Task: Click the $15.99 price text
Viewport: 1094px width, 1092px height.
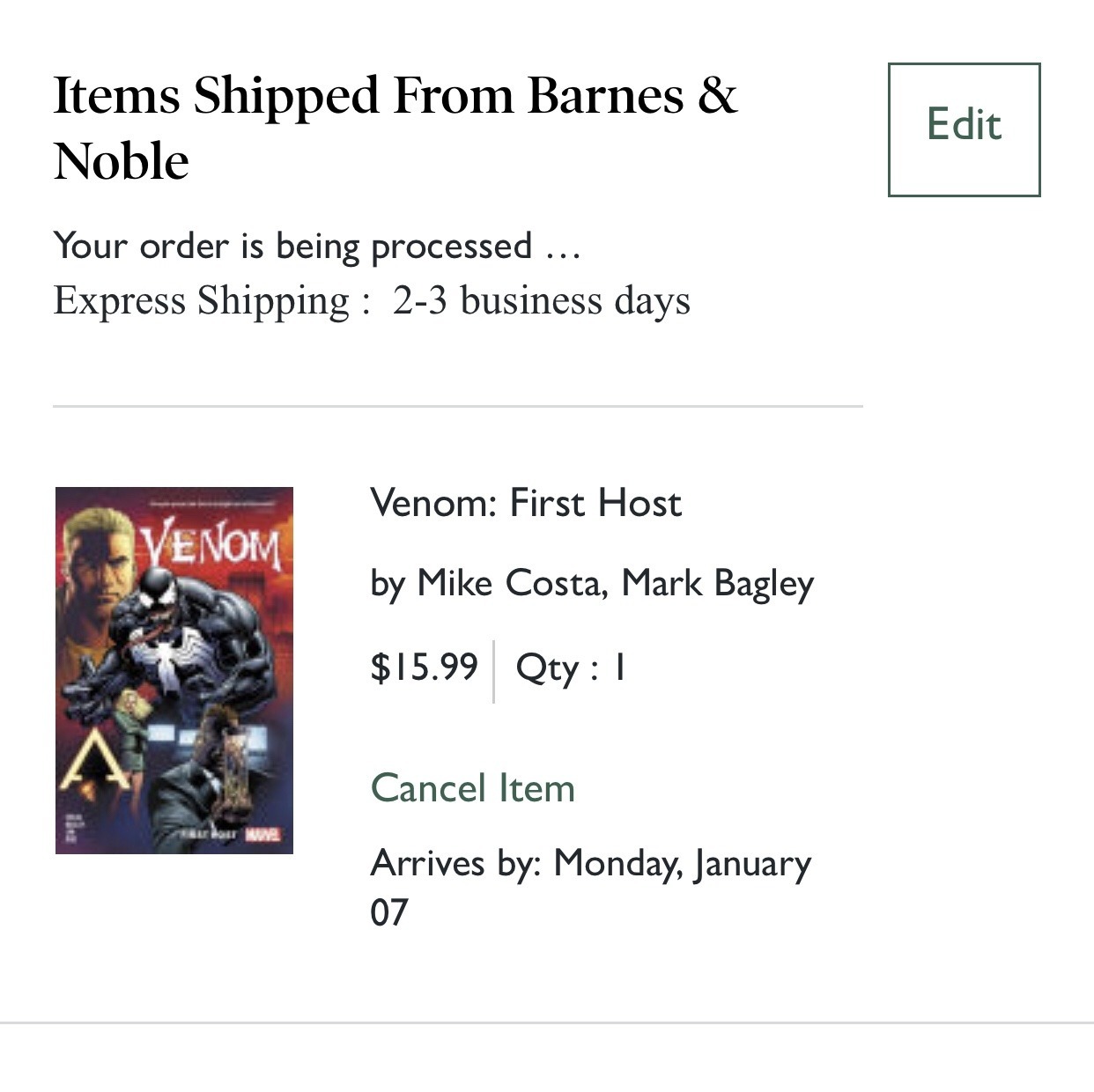Action: click(x=424, y=667)
